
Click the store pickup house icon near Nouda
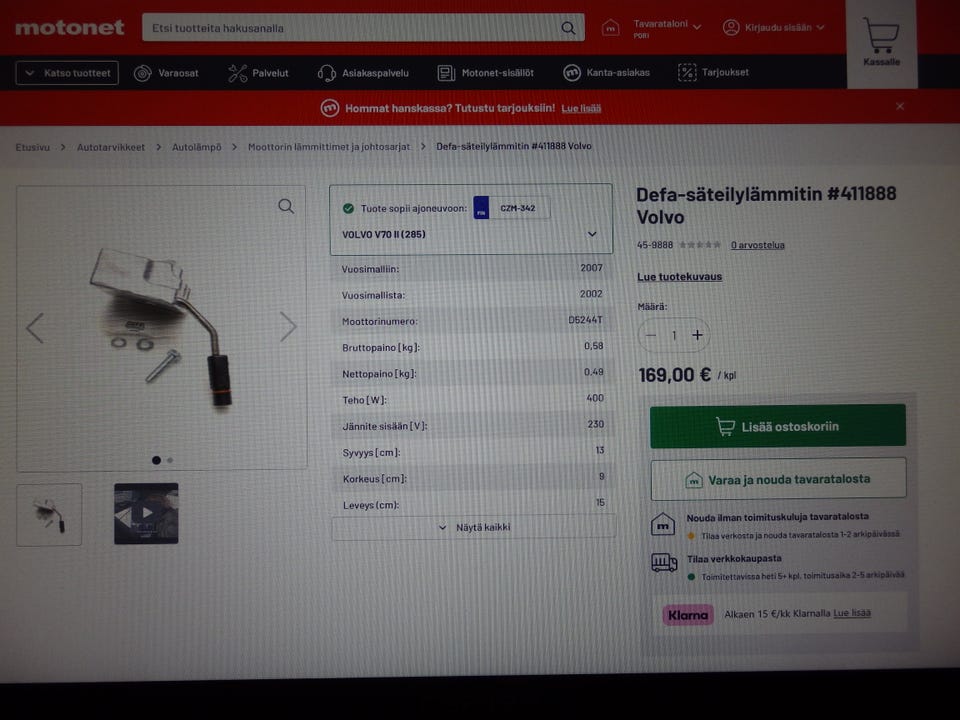pos(662,525)
